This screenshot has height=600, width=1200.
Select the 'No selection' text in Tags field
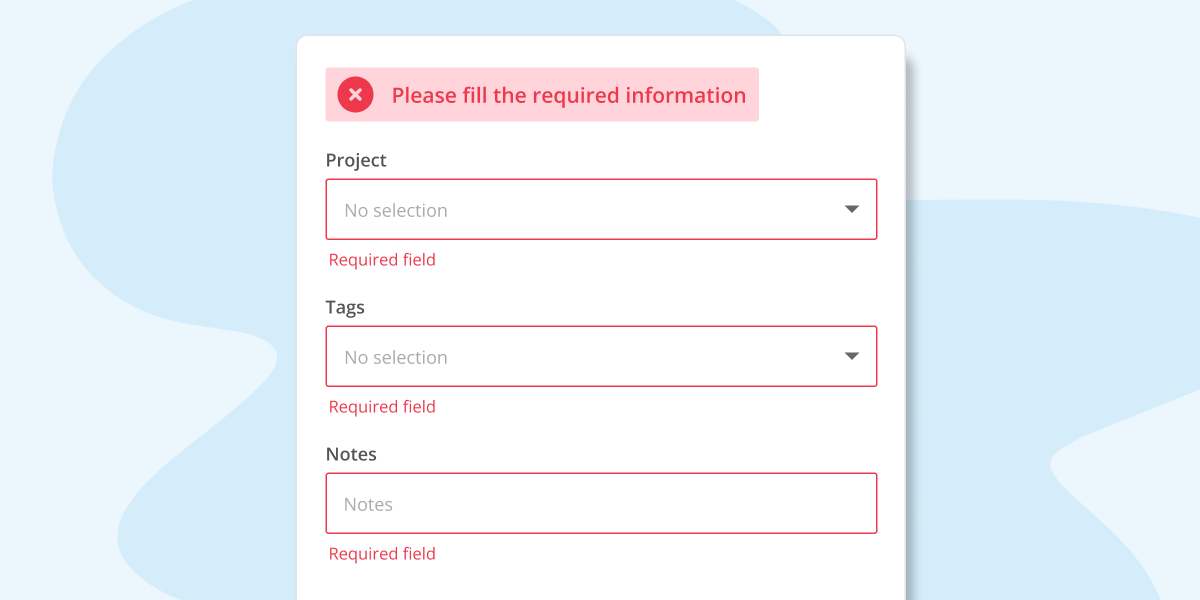394,357
